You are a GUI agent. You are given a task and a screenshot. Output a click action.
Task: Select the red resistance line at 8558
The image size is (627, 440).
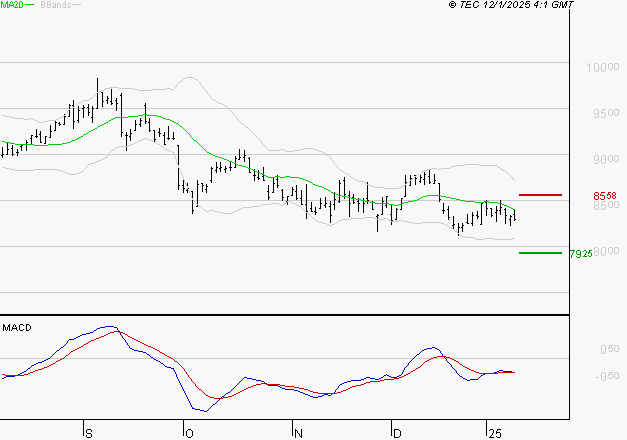tap(540, 194)
